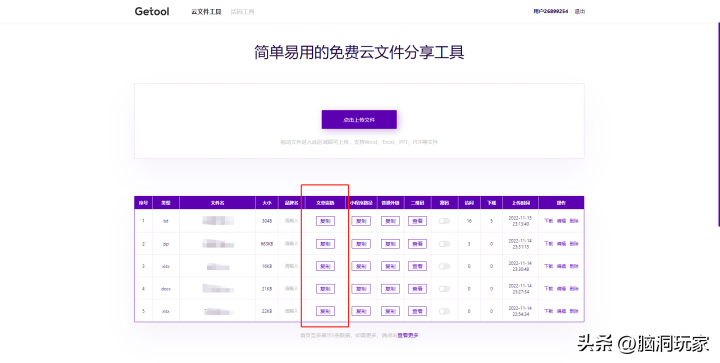View 二维码 (查看) for row 2
The height and width of the screenshot is (363, 720).
[417, 244]
